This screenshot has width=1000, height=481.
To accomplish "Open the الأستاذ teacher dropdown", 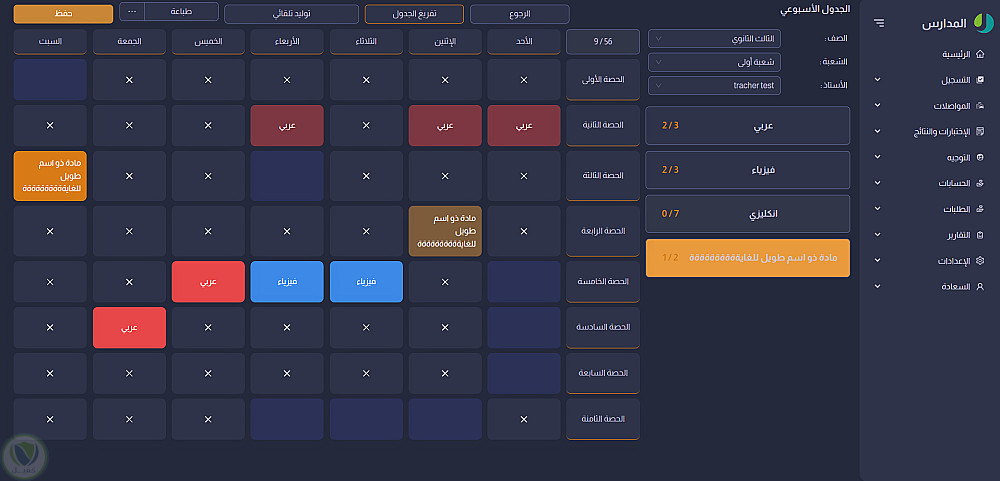I will (x=714, y=86).
